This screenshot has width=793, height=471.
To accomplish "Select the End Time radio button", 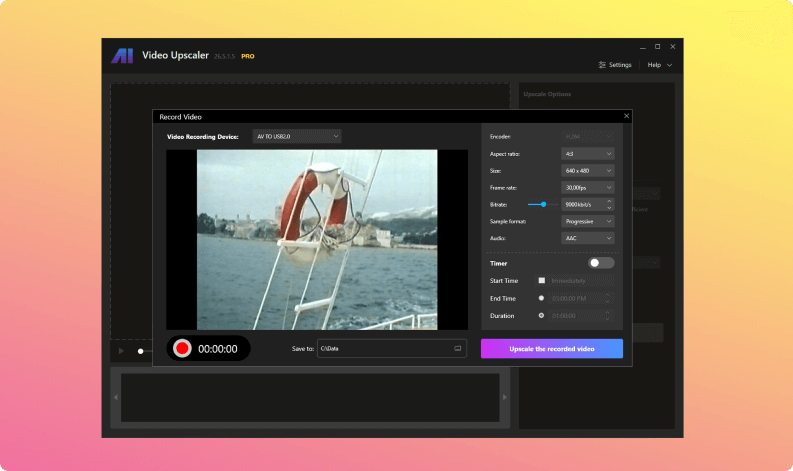I will 542,298.
